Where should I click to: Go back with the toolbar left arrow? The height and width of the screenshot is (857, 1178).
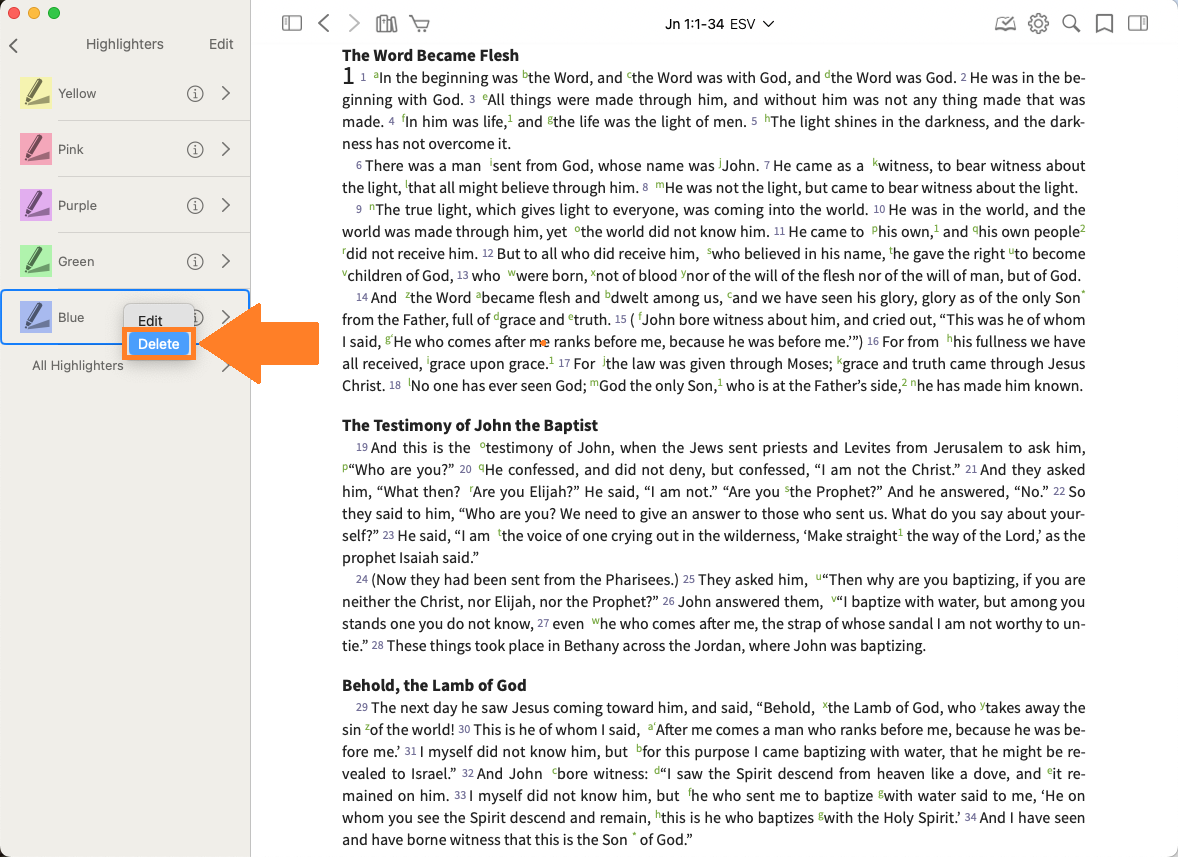tap(323, 23)
